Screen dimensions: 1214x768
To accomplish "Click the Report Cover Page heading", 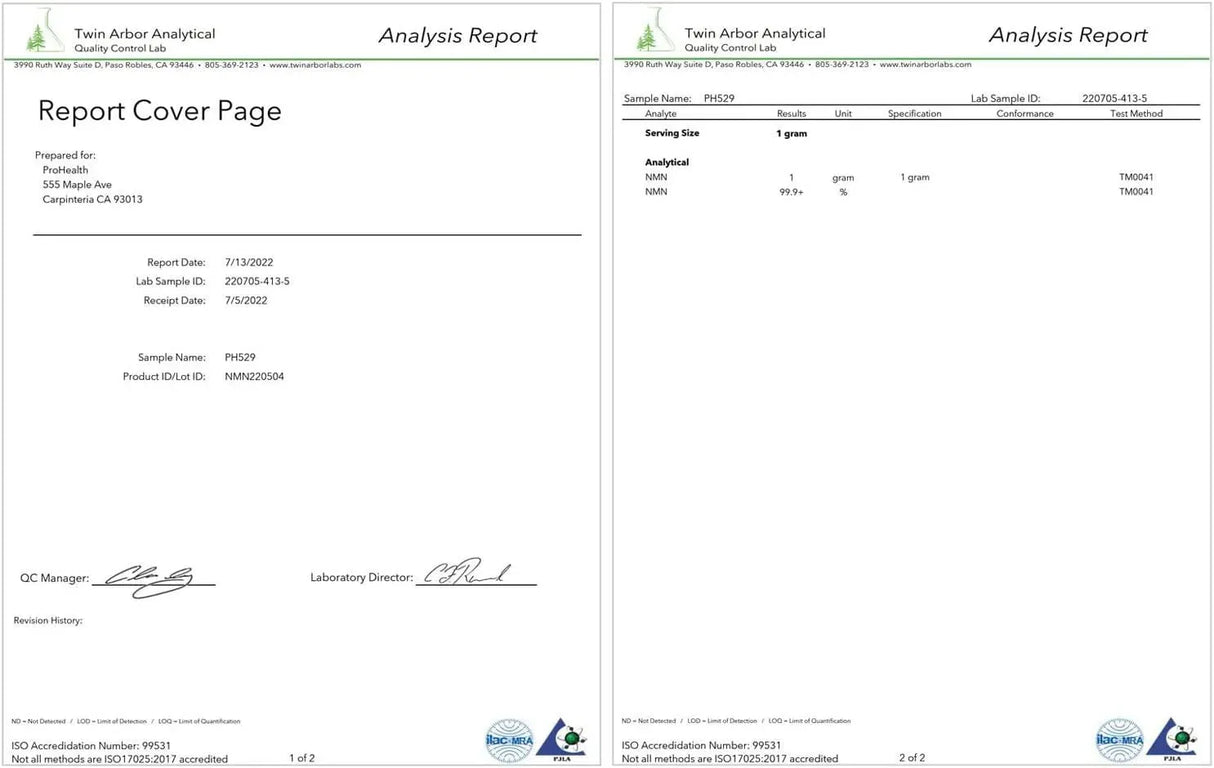I will [160, 111].
